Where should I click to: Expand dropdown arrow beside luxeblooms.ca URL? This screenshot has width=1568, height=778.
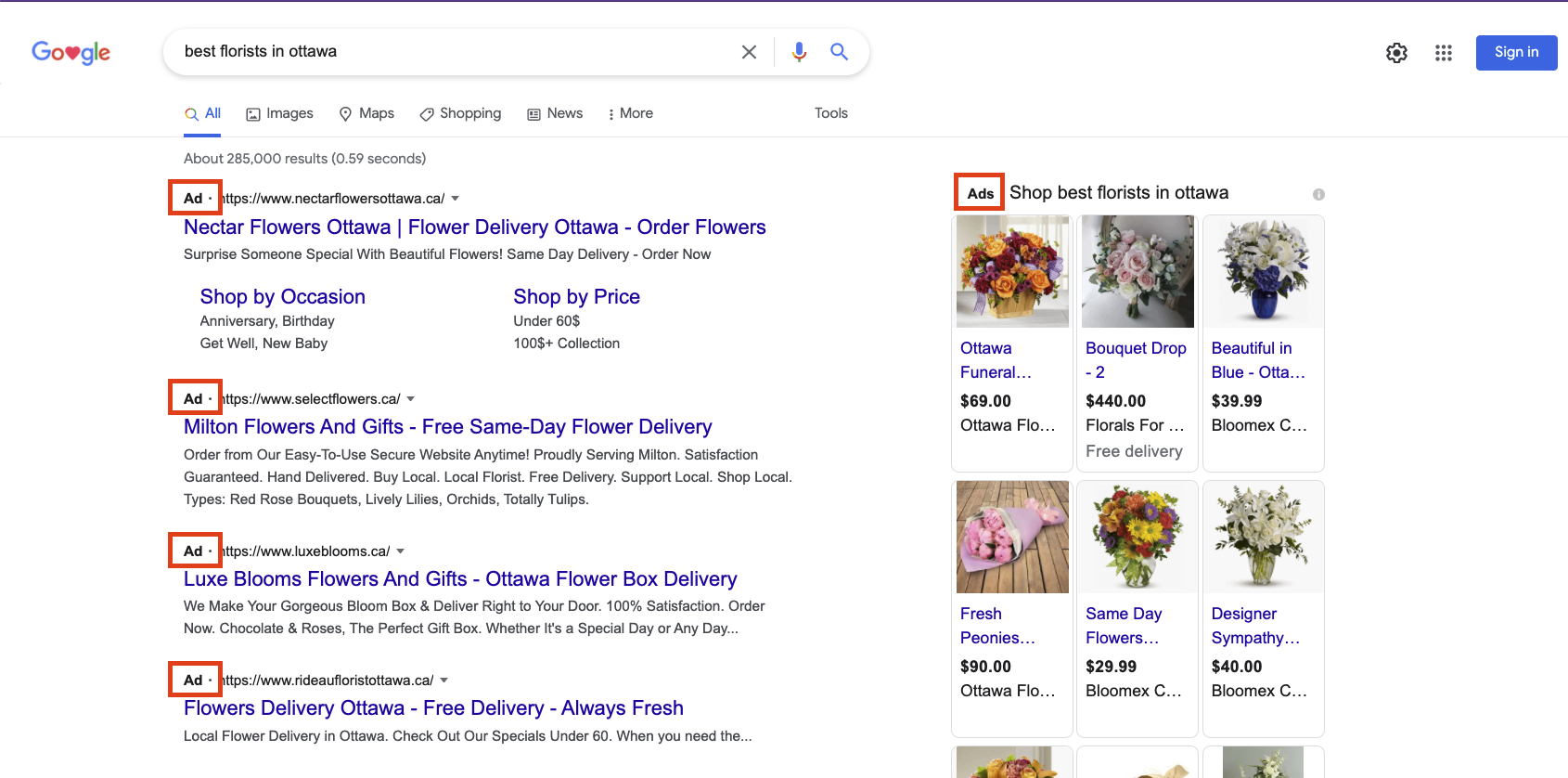pos(401,551)
